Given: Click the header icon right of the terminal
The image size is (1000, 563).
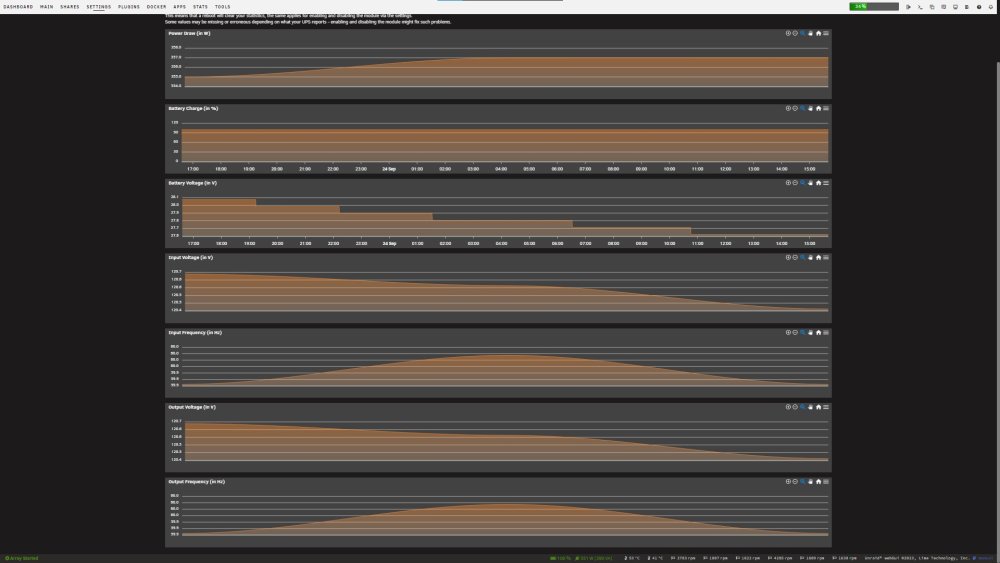Looking at the screenshot, I should (932, 7).
